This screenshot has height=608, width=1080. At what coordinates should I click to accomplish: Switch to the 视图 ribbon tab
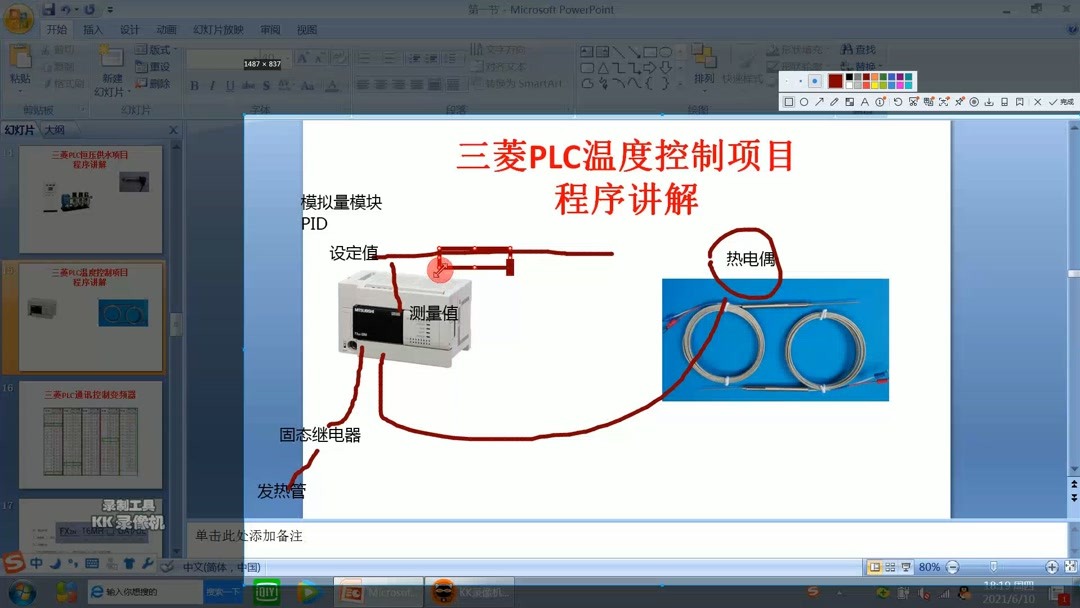point(307,31)
